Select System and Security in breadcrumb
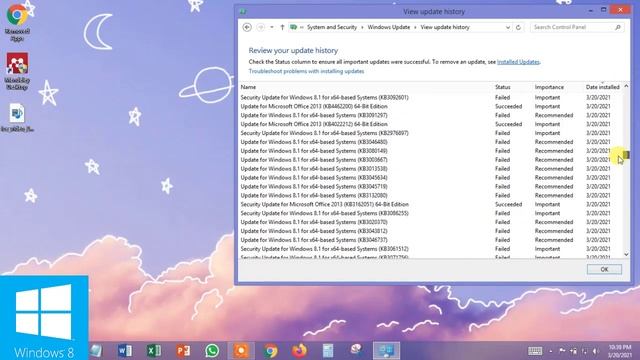This screenshot has height=360, width=640. coord(332,27)
